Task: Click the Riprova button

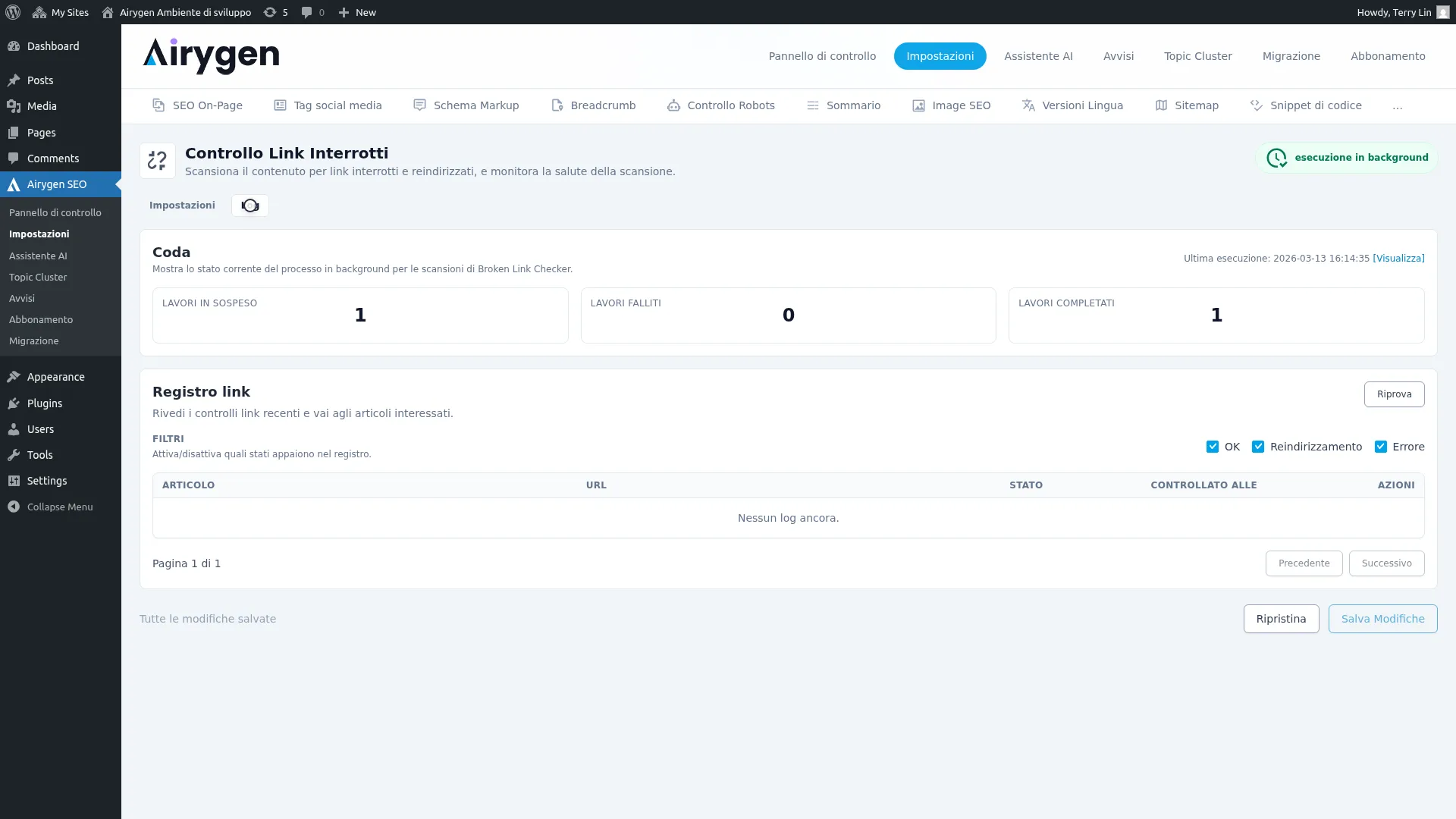Action: click(x=1394, y=394)
